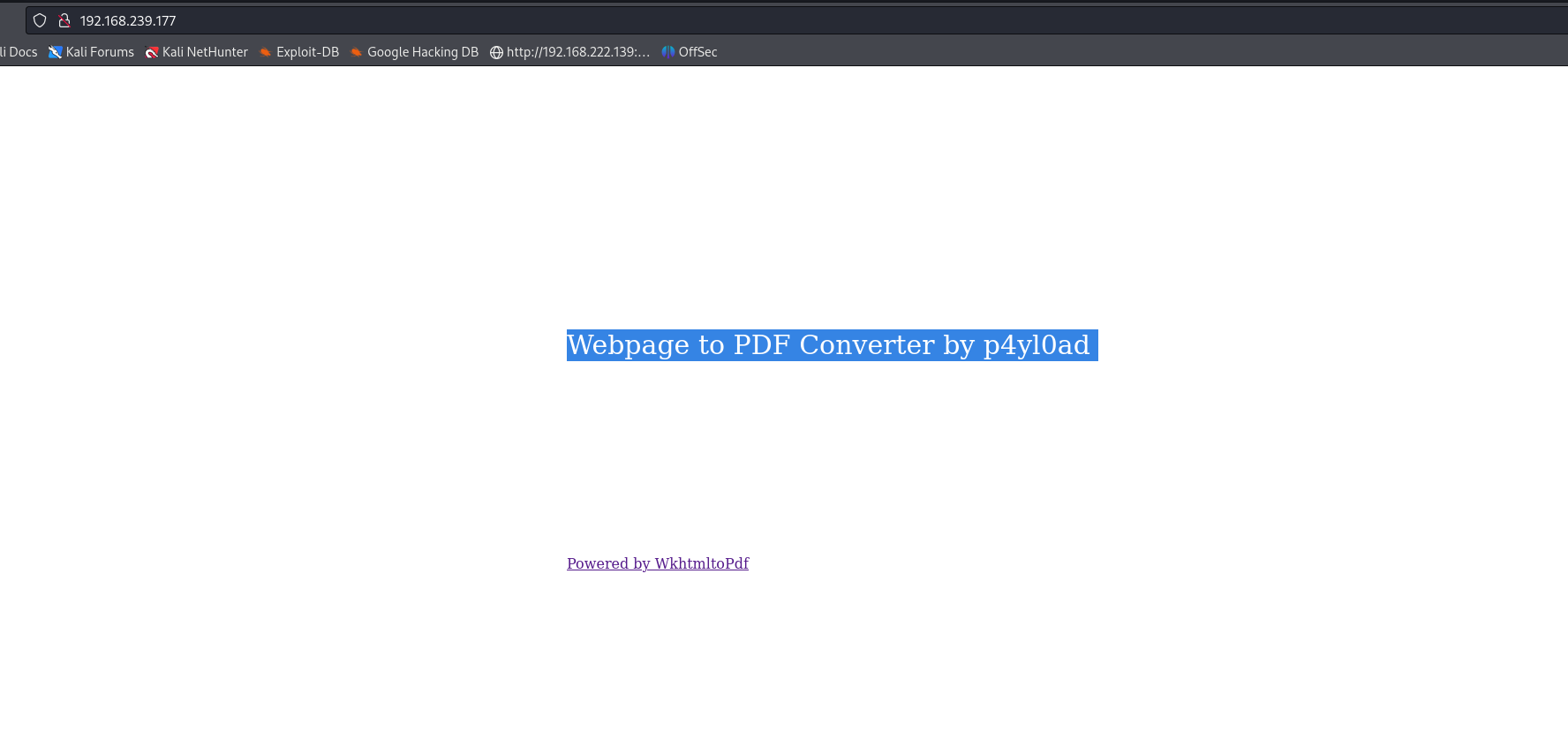The image size is (1568, 755).
Task: Click the tracking protection shield icon
Action: pyautogui.click(x=40, y=20)
